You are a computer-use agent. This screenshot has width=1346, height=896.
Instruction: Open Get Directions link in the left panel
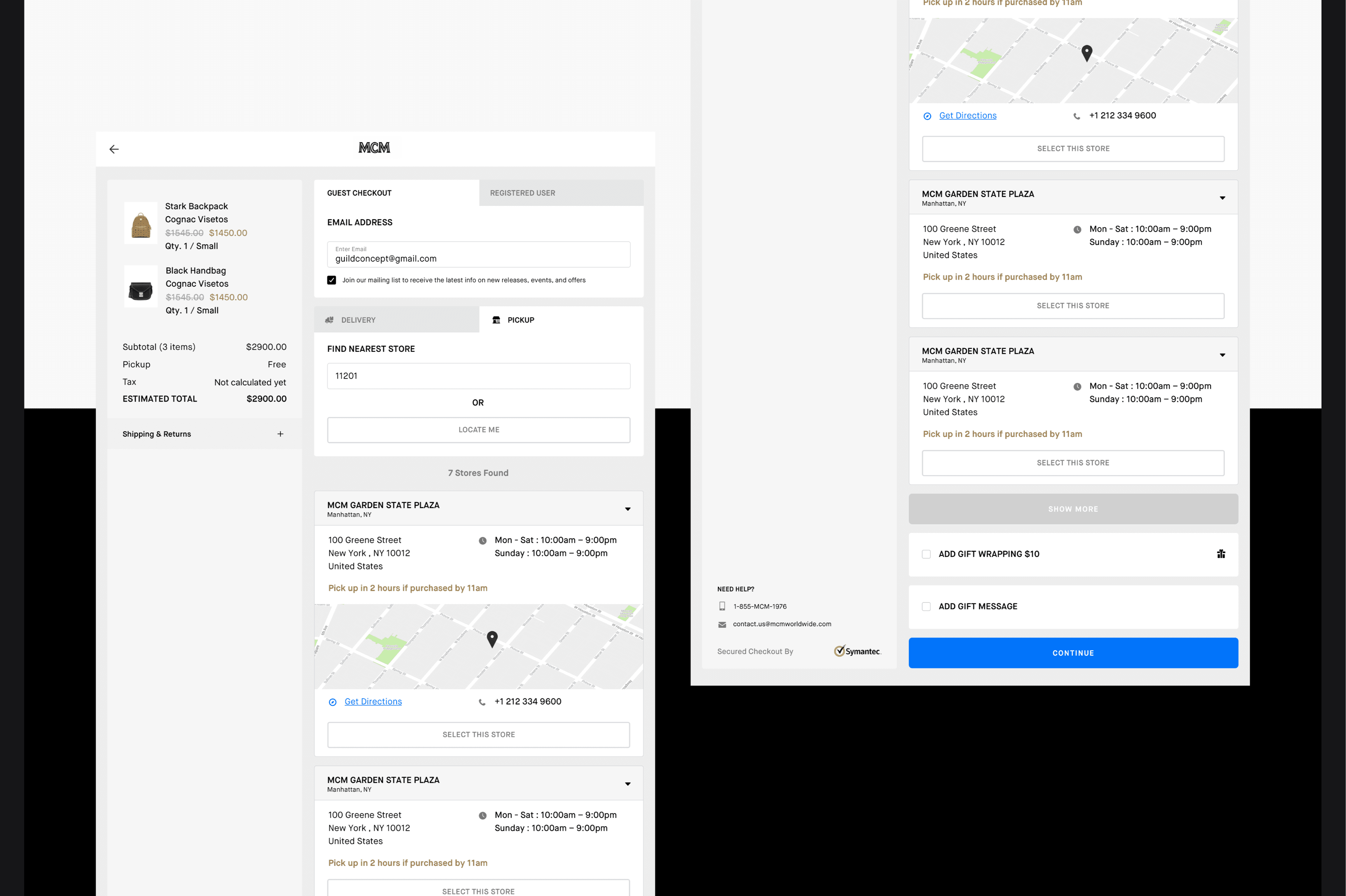point(373,702)
